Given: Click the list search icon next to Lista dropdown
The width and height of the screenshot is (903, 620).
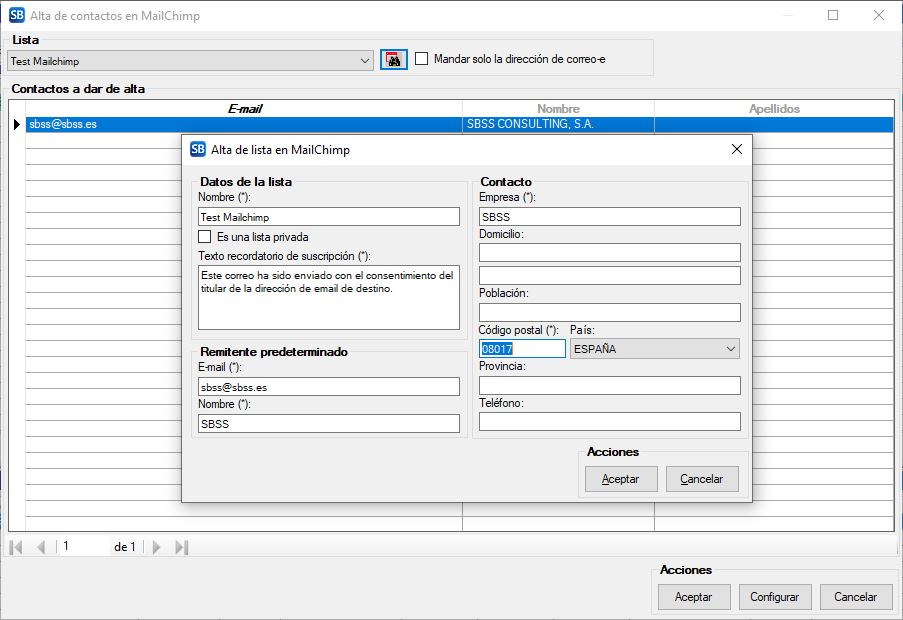Looking at the screenshot, I should [394, 60].
